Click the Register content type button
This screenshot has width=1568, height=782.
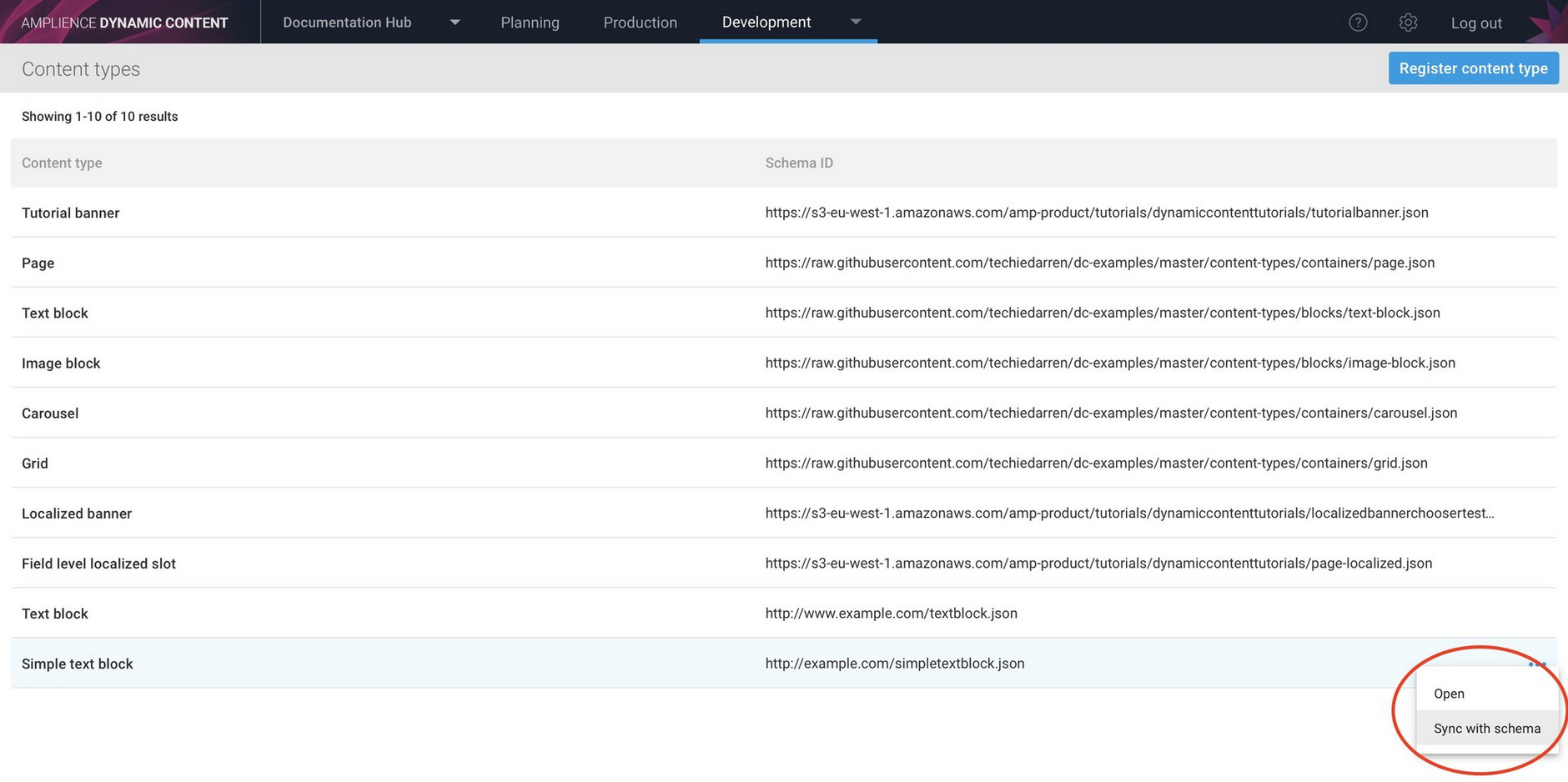[x=1473, y=68]
